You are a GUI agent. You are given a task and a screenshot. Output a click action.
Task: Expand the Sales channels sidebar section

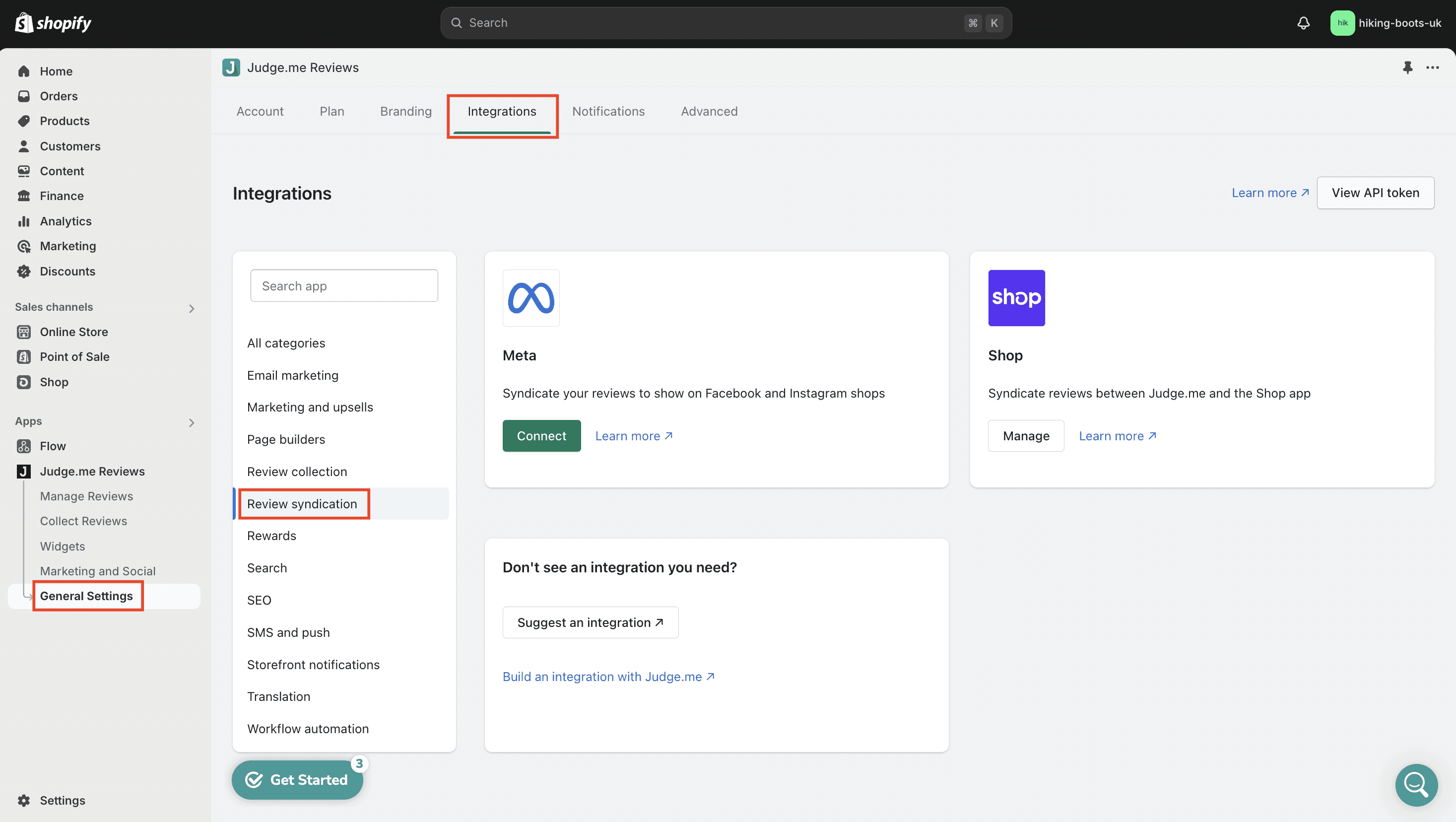pos(192,307)
